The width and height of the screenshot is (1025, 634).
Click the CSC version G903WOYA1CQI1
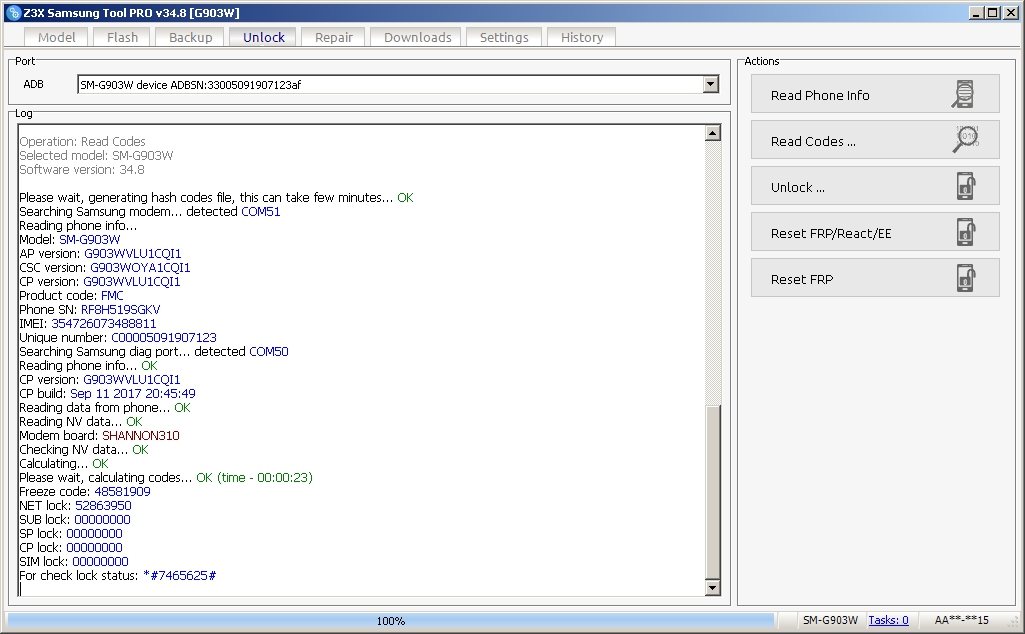pos(140,268)
